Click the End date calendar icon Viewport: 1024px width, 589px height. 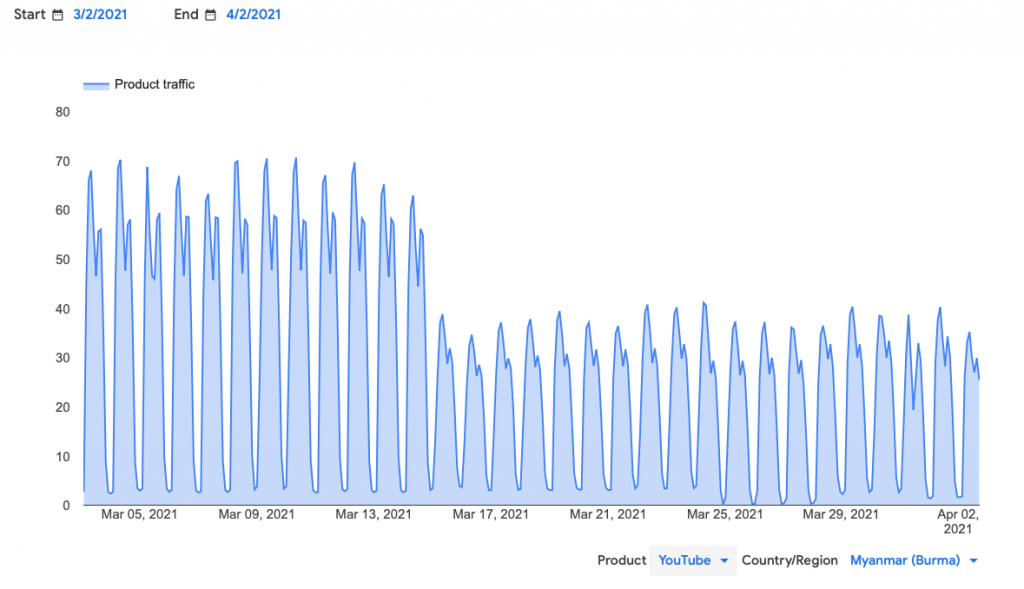point(210,15)
